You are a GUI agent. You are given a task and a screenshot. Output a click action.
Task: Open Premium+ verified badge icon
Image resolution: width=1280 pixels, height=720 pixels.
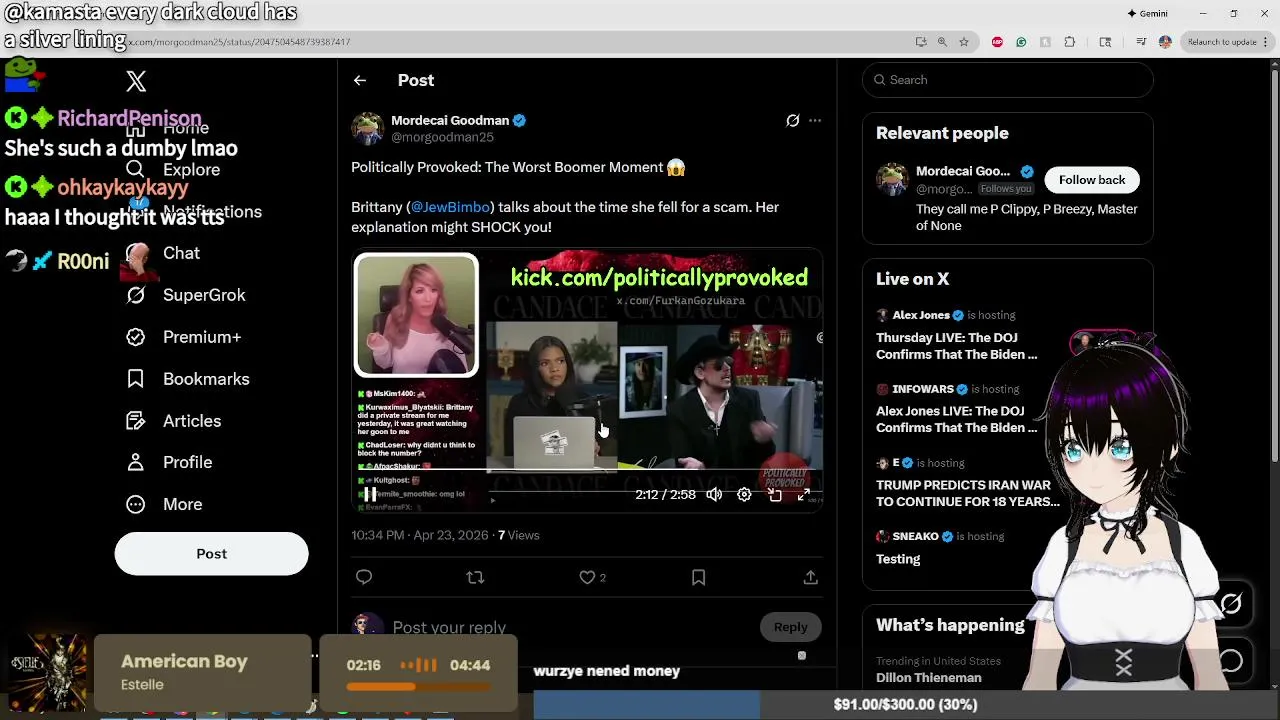(136, 337)
